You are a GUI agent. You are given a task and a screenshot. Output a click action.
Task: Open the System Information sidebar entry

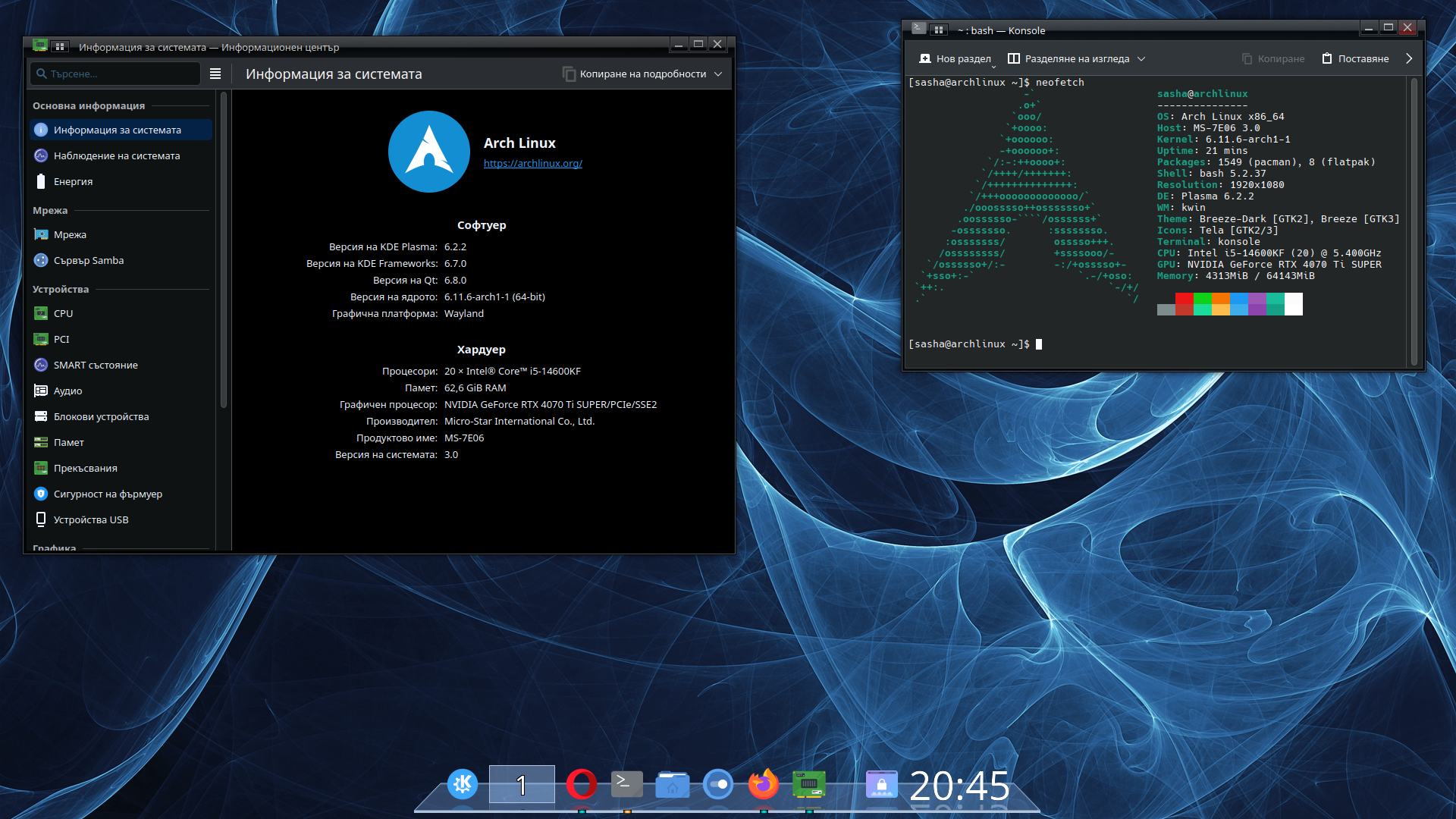(121, 130)
